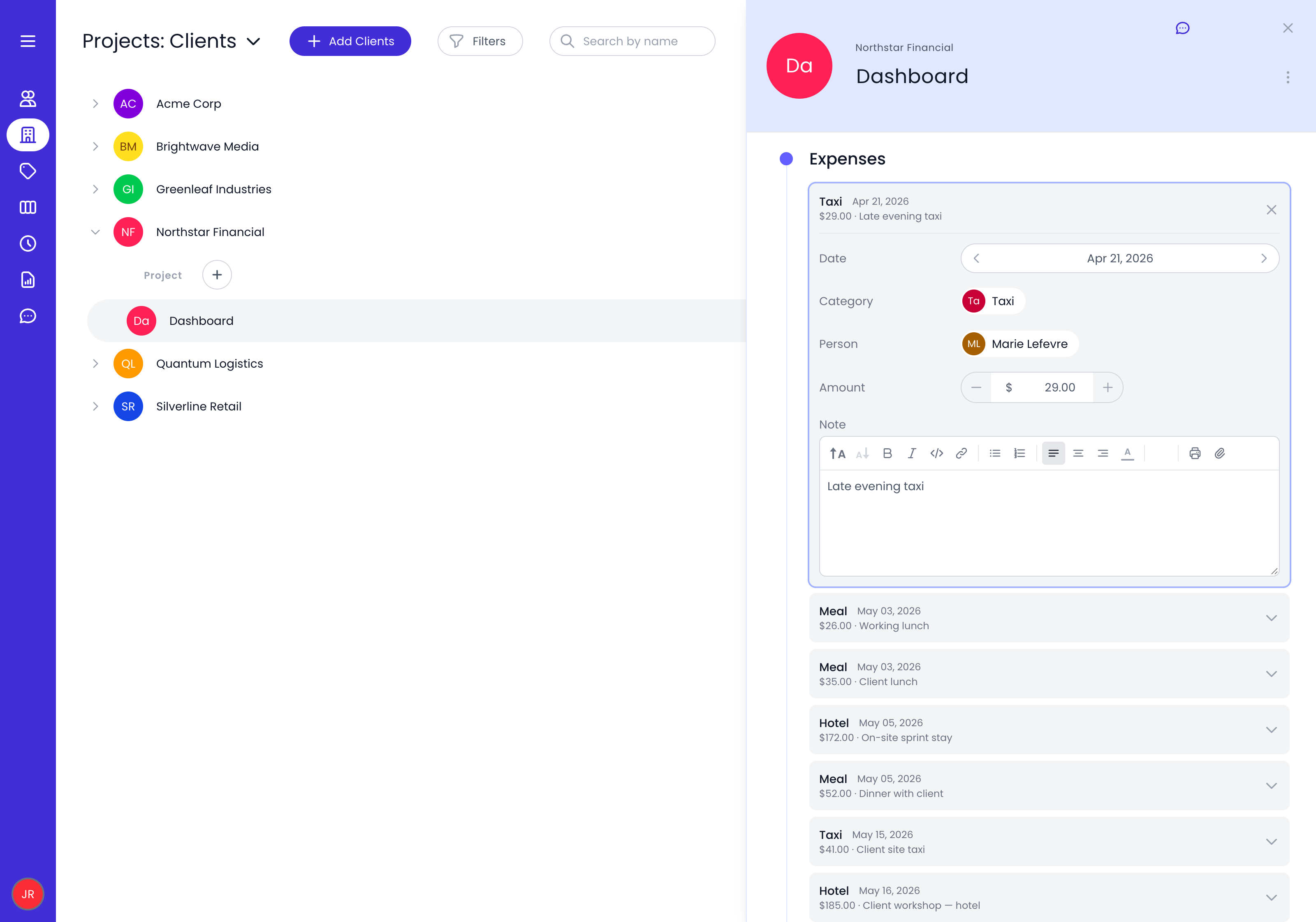This screenshot has width=1316, height=922.
Task: Select the Quantum Logistics client name
Action: [209, 364]
